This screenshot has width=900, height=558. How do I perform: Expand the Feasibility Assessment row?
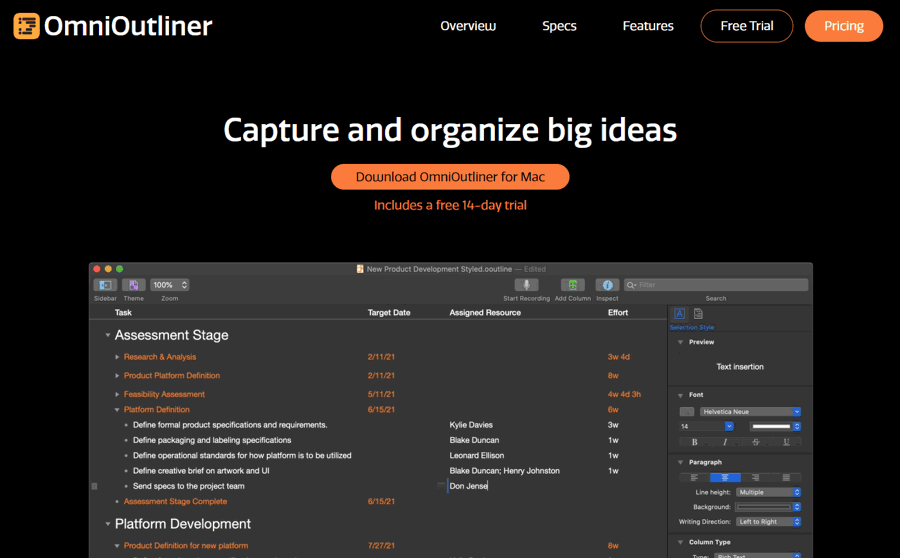tap(117, 394)
